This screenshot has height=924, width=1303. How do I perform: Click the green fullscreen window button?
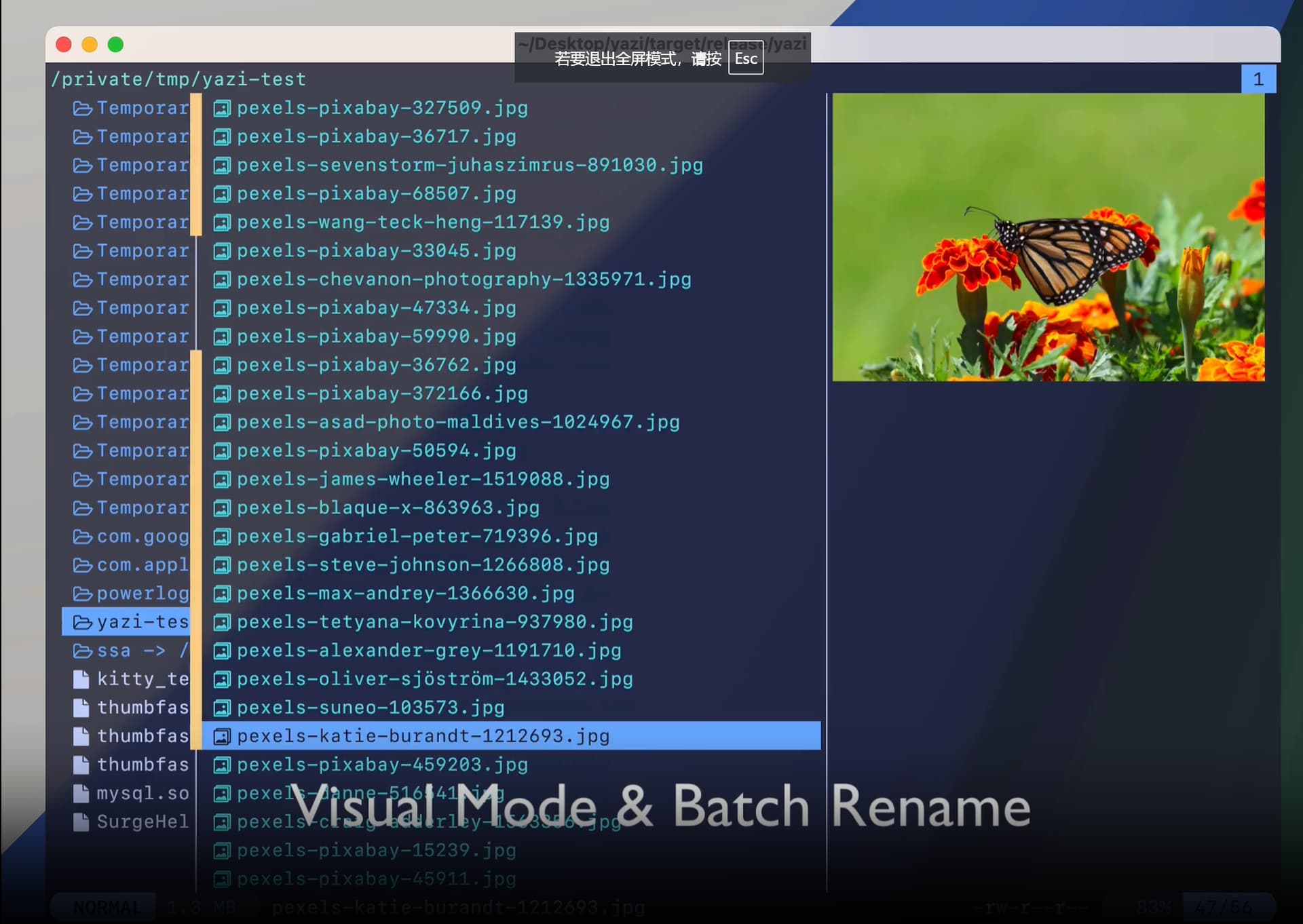tap(116, 44)
